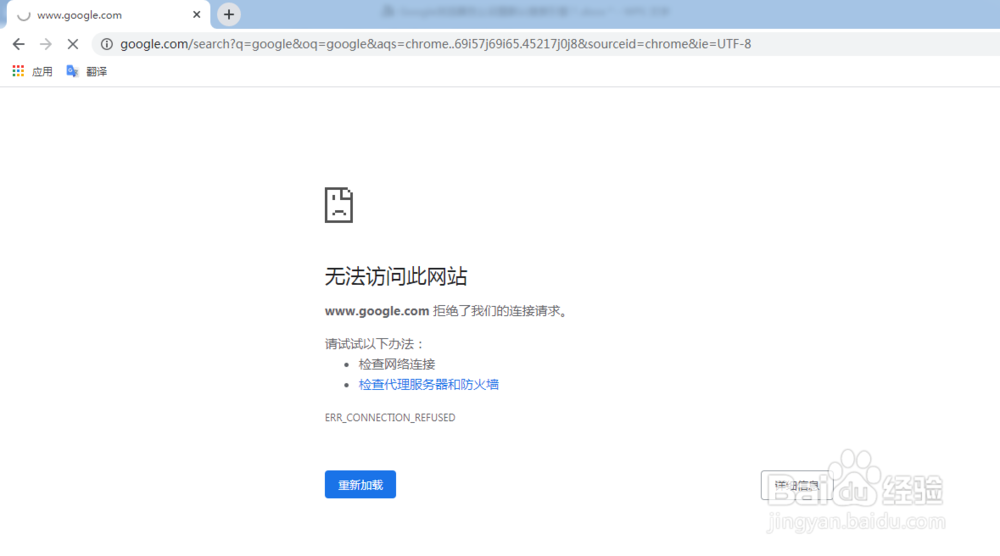Open a new tab with plus button
Image resolution: width=1000 pixels, height=556 pixels.
[229, 14]
